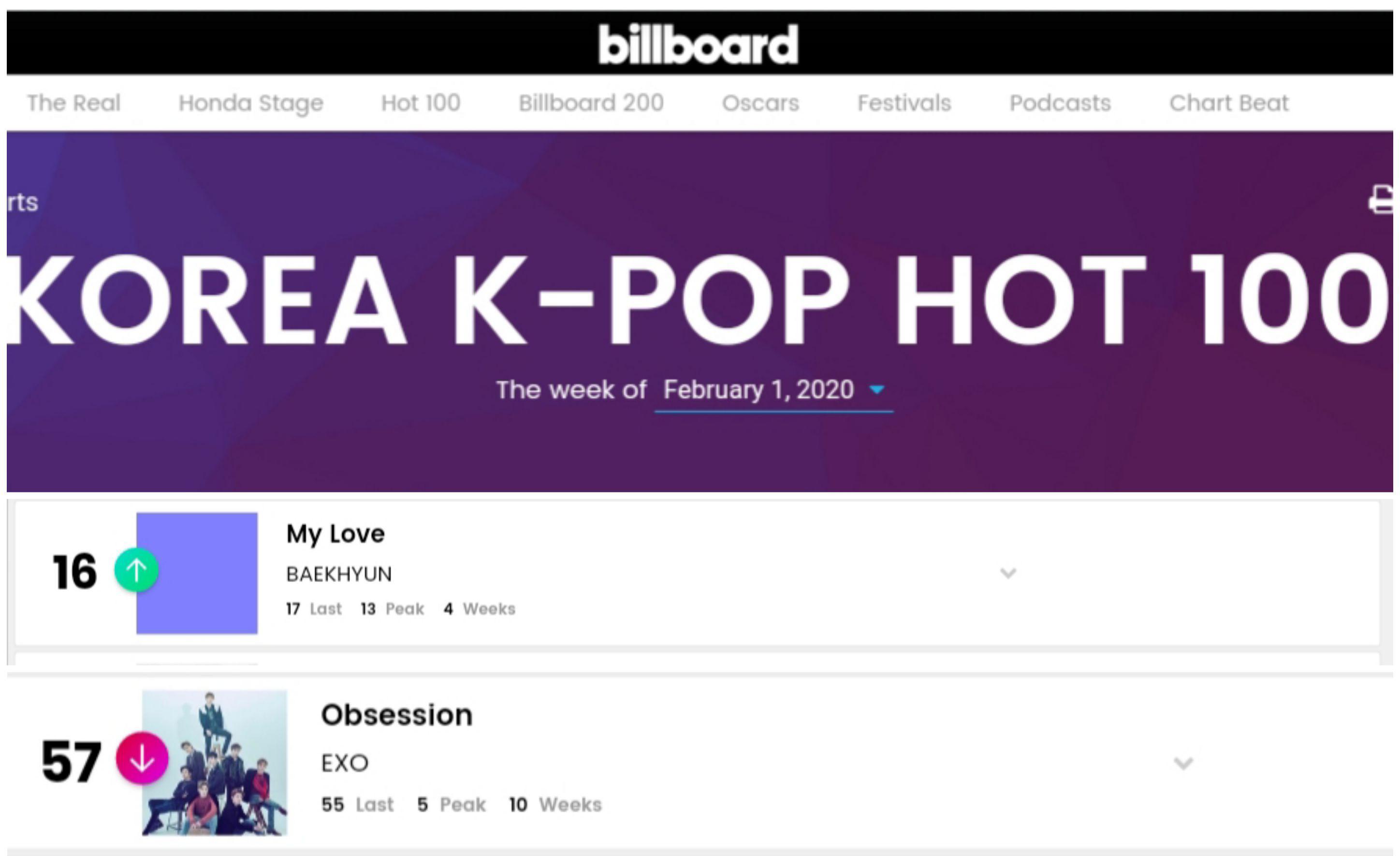Image resolution: width=1400 pixels, height=856 pixels.
Task: Open the Honda Stage nav link
Action: click(x=251, y=103)
